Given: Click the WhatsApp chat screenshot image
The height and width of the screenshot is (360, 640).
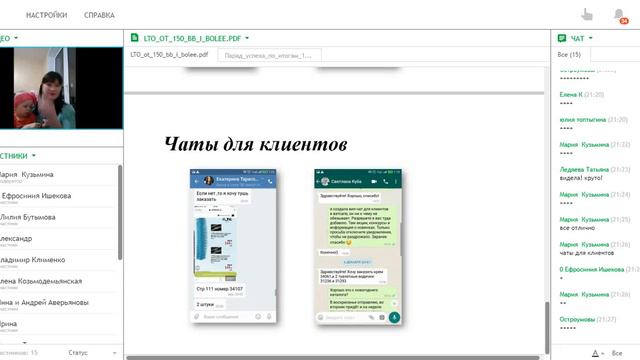Looking at the screenshot, I should [358, 247].
